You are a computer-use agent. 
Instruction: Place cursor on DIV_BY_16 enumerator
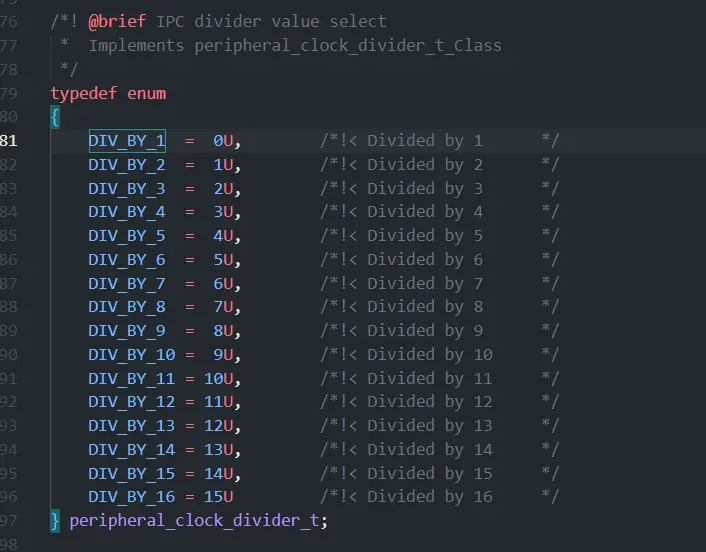click(131, 497)
